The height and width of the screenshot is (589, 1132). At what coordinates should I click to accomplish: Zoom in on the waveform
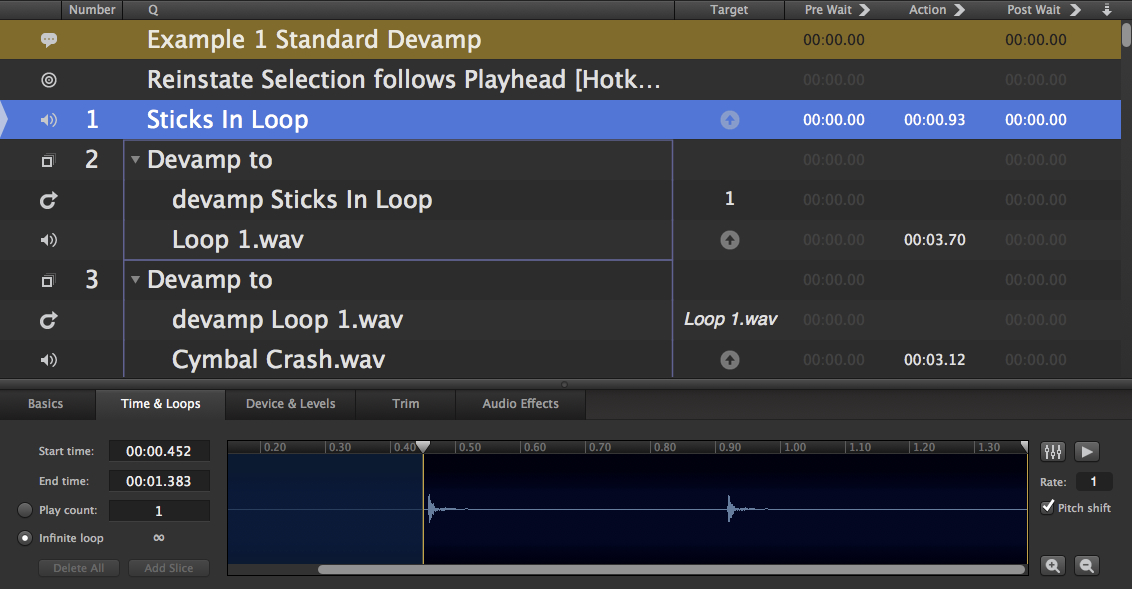coord(1052,566)
